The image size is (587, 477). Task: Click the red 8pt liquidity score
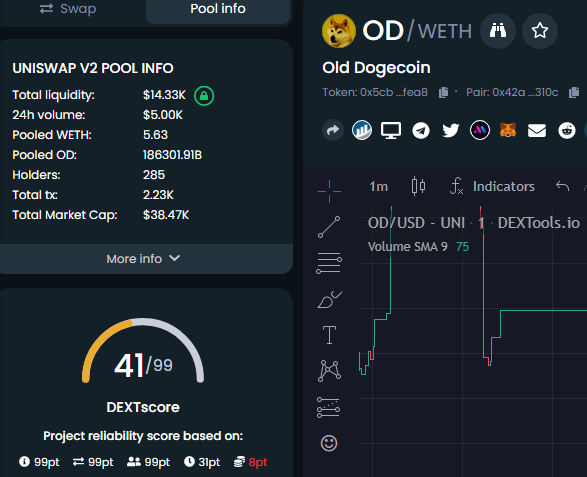[x=250, y=462]
